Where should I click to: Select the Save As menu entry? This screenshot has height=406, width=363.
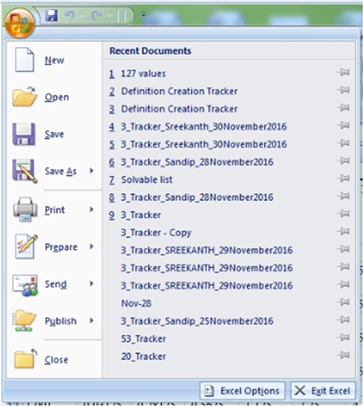tap(60, 171)
